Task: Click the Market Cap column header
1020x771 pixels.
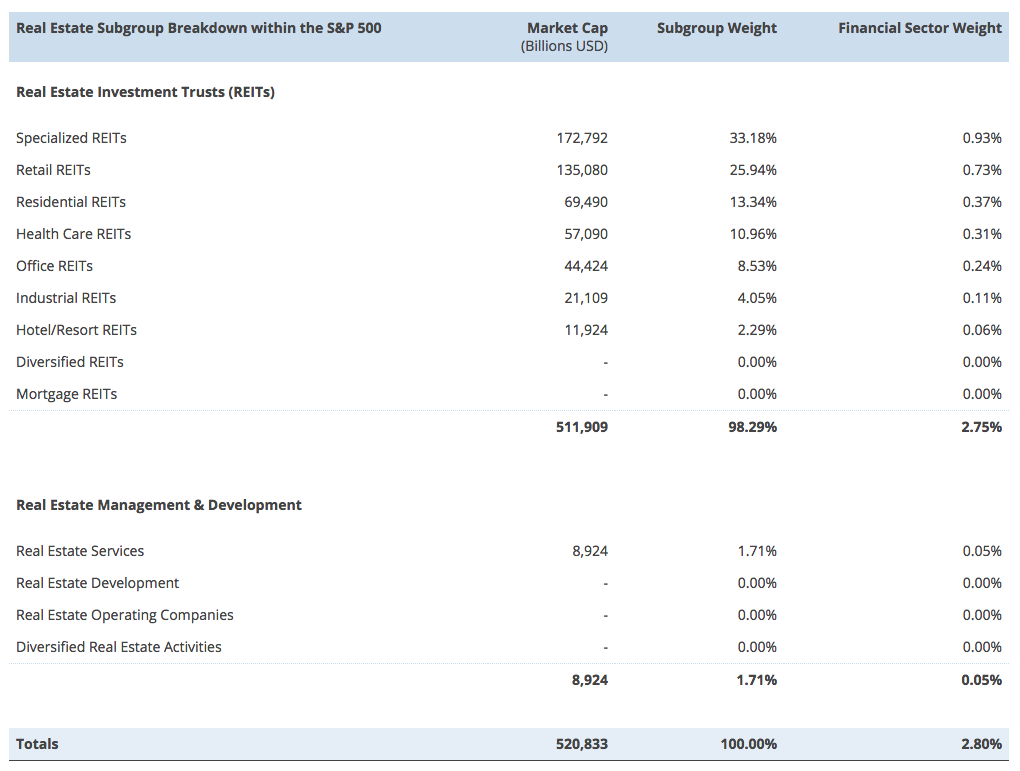Action: coord(566,29)
